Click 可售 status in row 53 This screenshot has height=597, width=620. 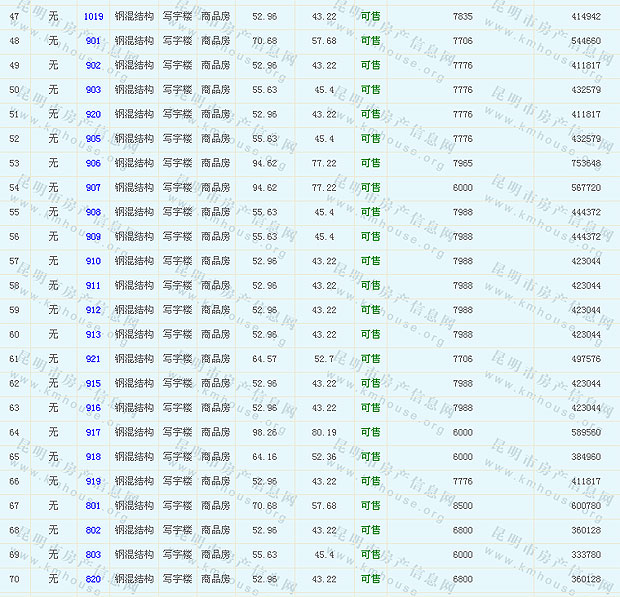tap(370, 164)
